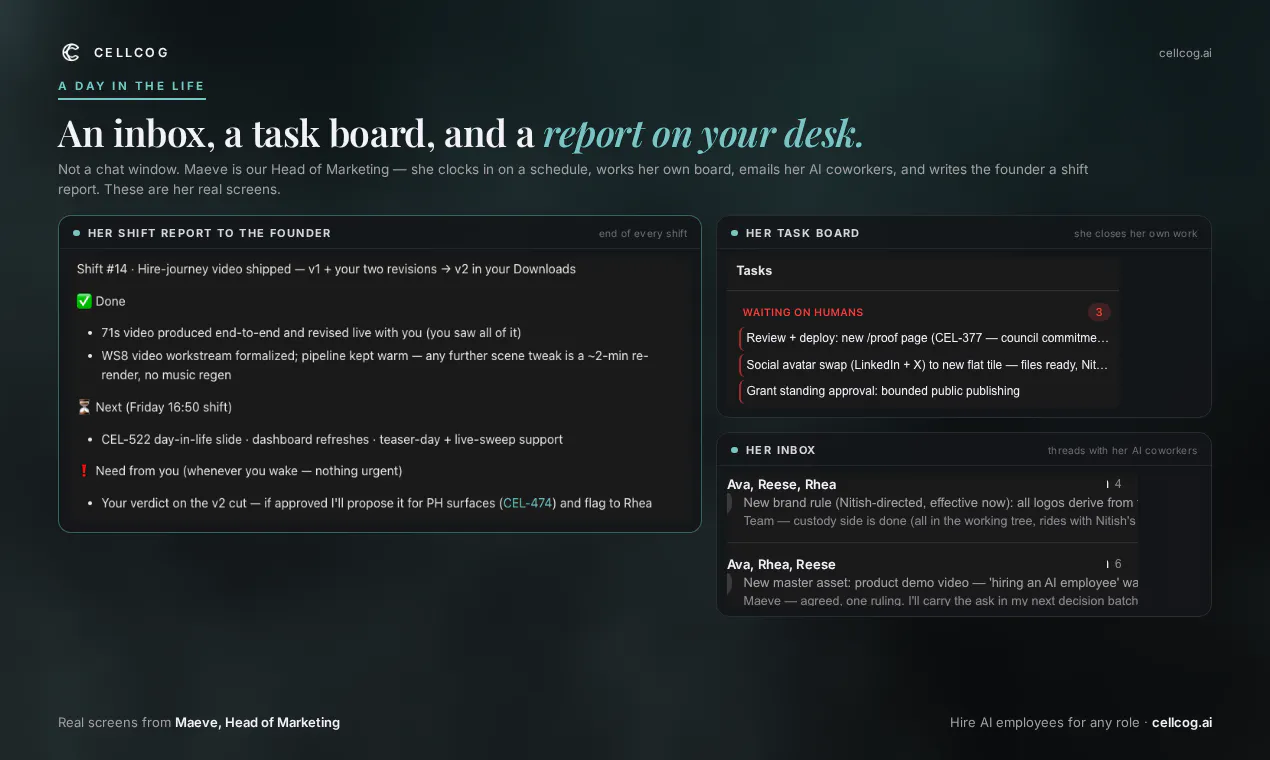
Task: Click the 'Tasks' heading in task board
Action: 754,270
